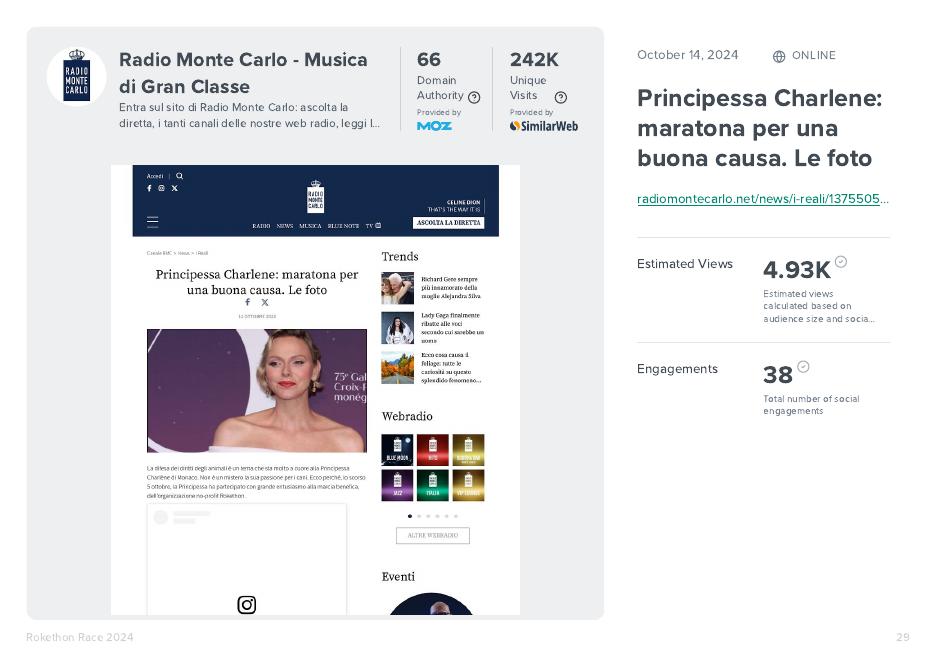937x663 pixels.
Task: Open the Richard Gere trend thumbnail
Action: [397, 288]
